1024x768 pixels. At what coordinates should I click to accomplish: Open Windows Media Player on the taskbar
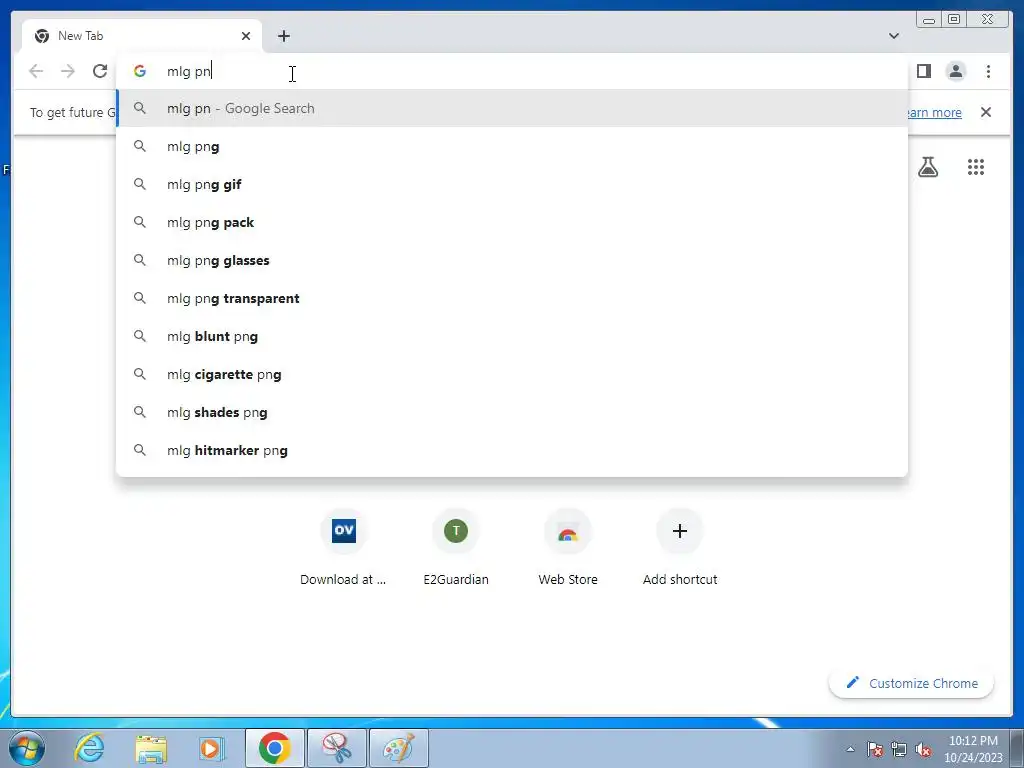(x=211, y=748)
